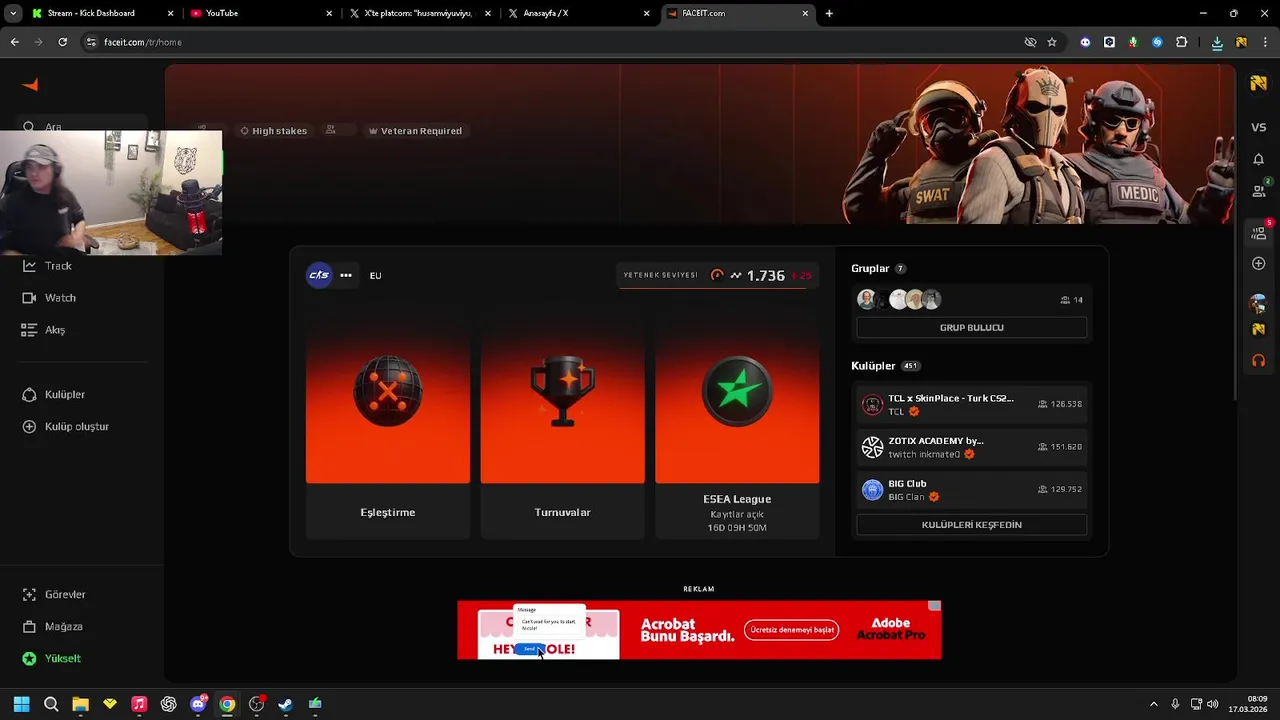Open the notifications bell in the right sidebar
The width and height of the screenshot is (1280, 720).
tap(1259, 159)
